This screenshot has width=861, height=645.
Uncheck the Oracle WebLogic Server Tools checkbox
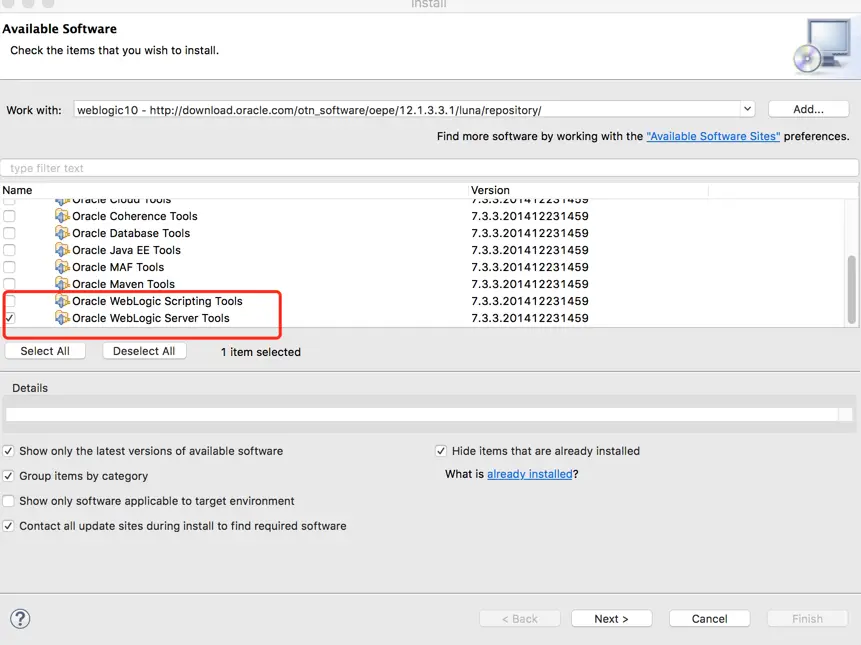click(10, 318)
